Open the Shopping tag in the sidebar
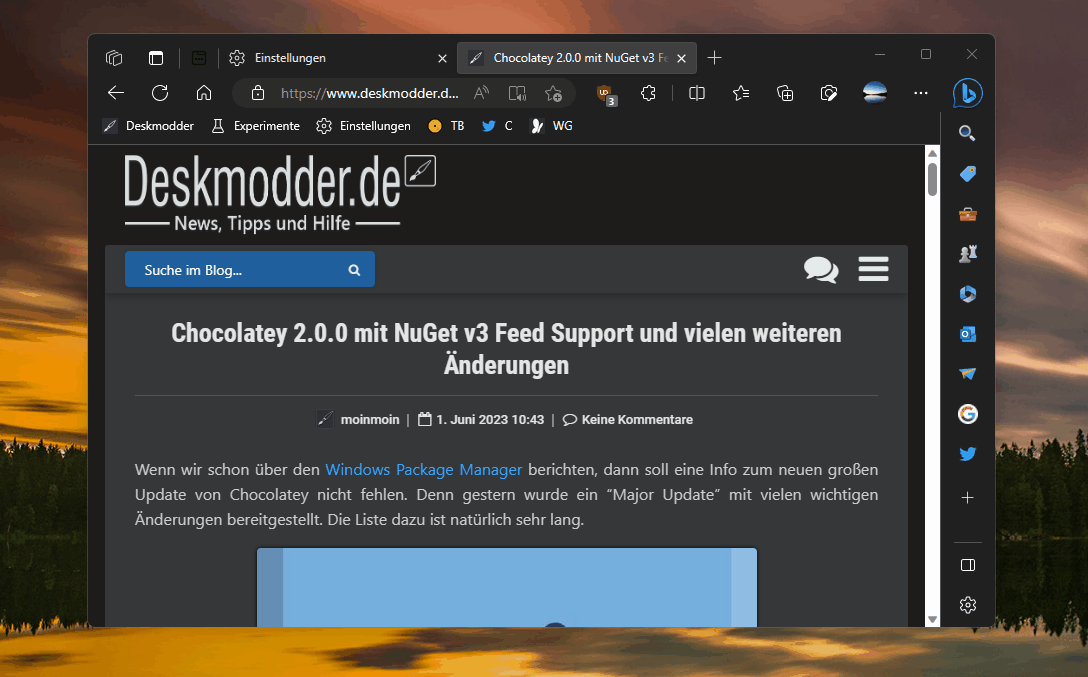Image resolution: width=1088 pixels, height=677 pixels. pos(967,173)
